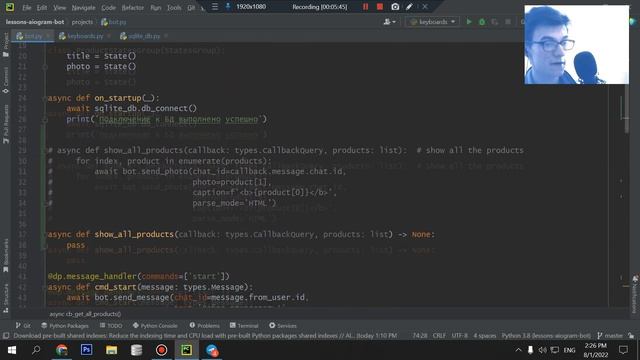Open Photoshop from the taskbar
The image size is (640, 360).
[87, 350]
